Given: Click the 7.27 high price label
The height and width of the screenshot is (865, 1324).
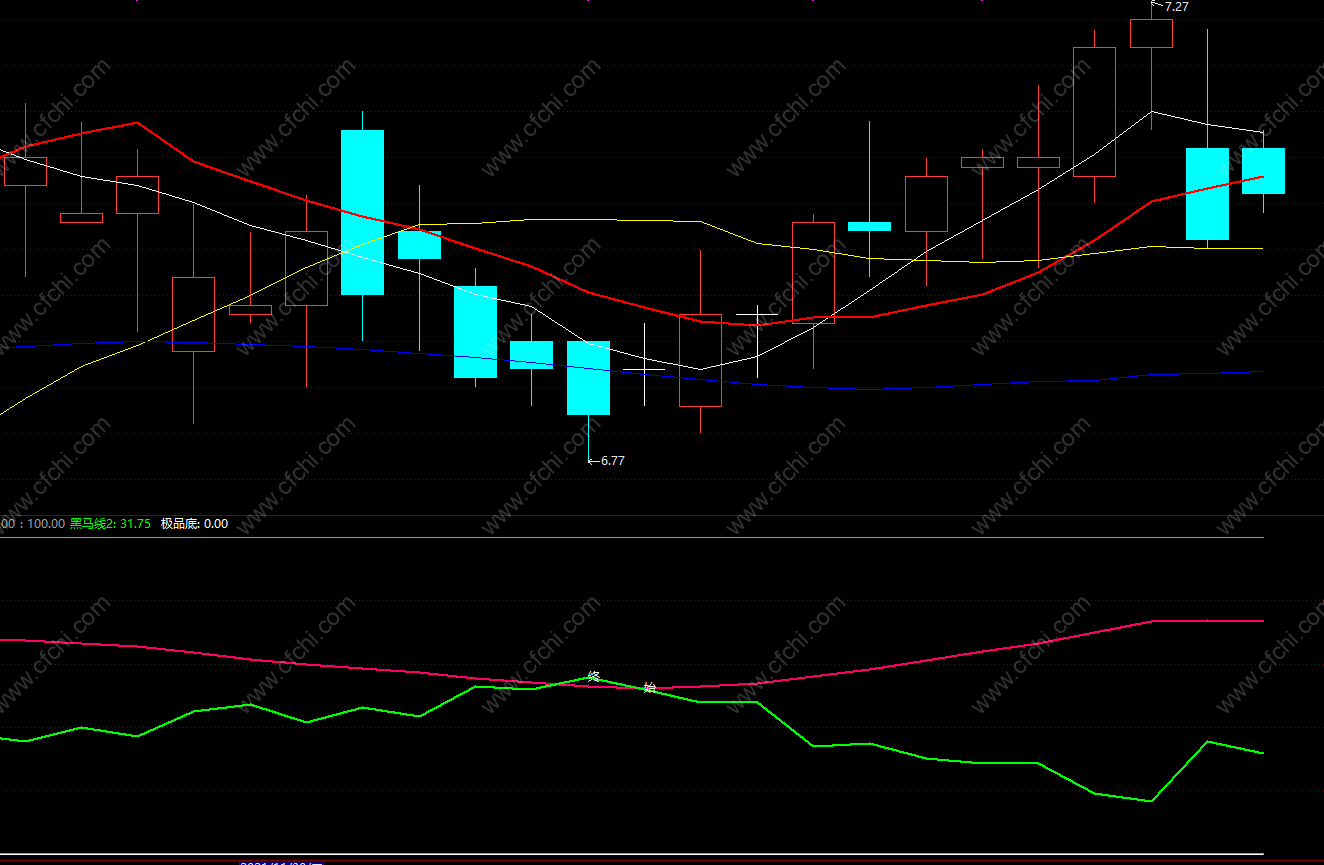Looking at the screenshot, I should (x=1177, y=7).
